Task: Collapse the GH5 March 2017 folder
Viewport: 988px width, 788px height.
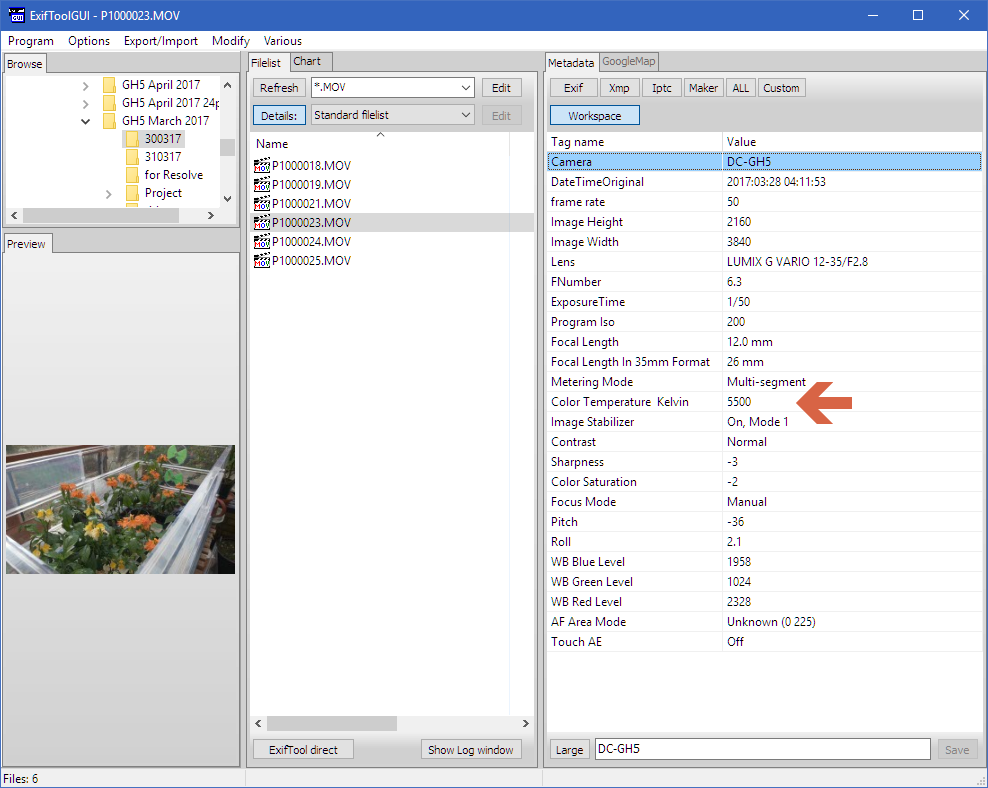Action: click(x=86, y=121)
